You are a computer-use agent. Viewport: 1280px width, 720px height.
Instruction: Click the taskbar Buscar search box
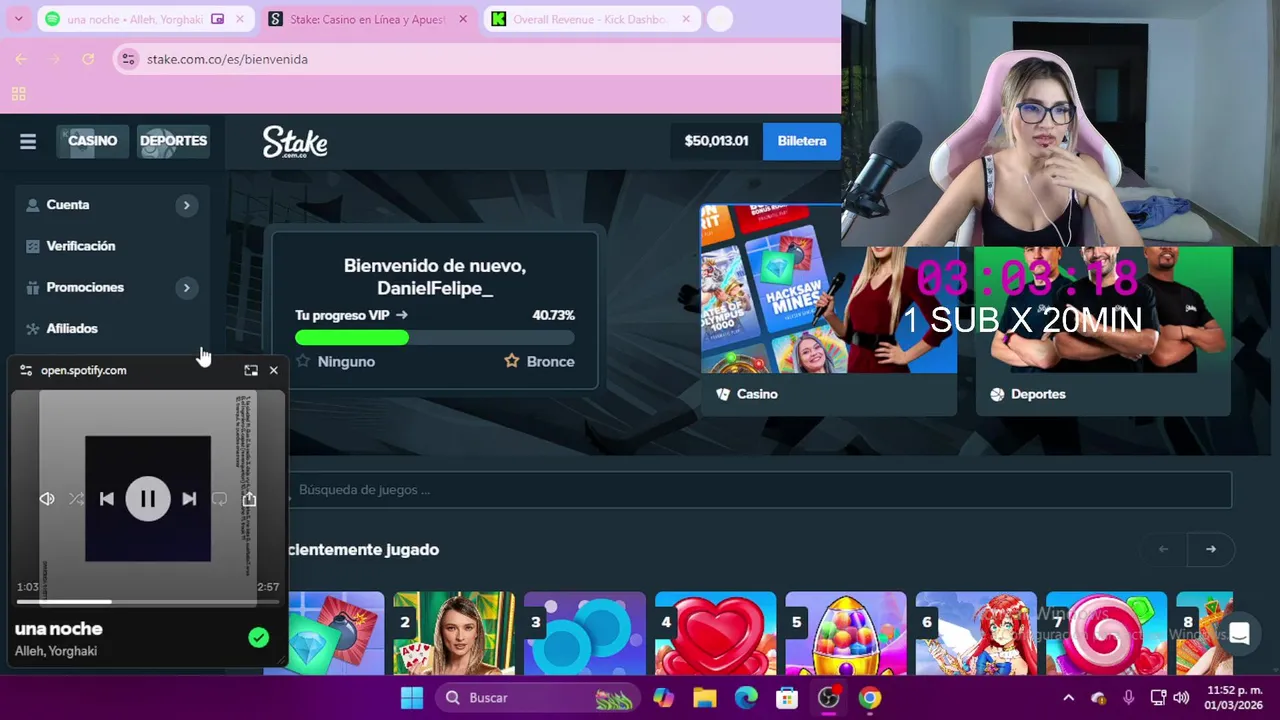536,698
